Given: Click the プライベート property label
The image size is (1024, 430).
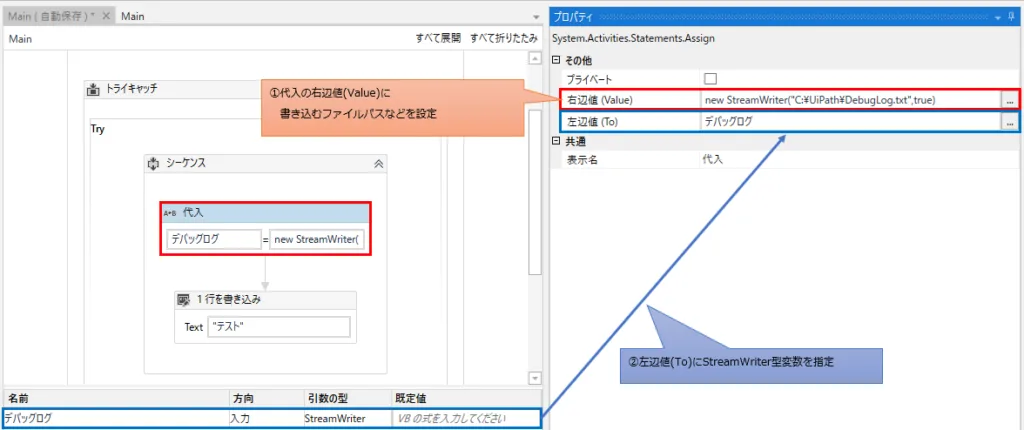Looking at the screenshot, I should tap(589, 79).
